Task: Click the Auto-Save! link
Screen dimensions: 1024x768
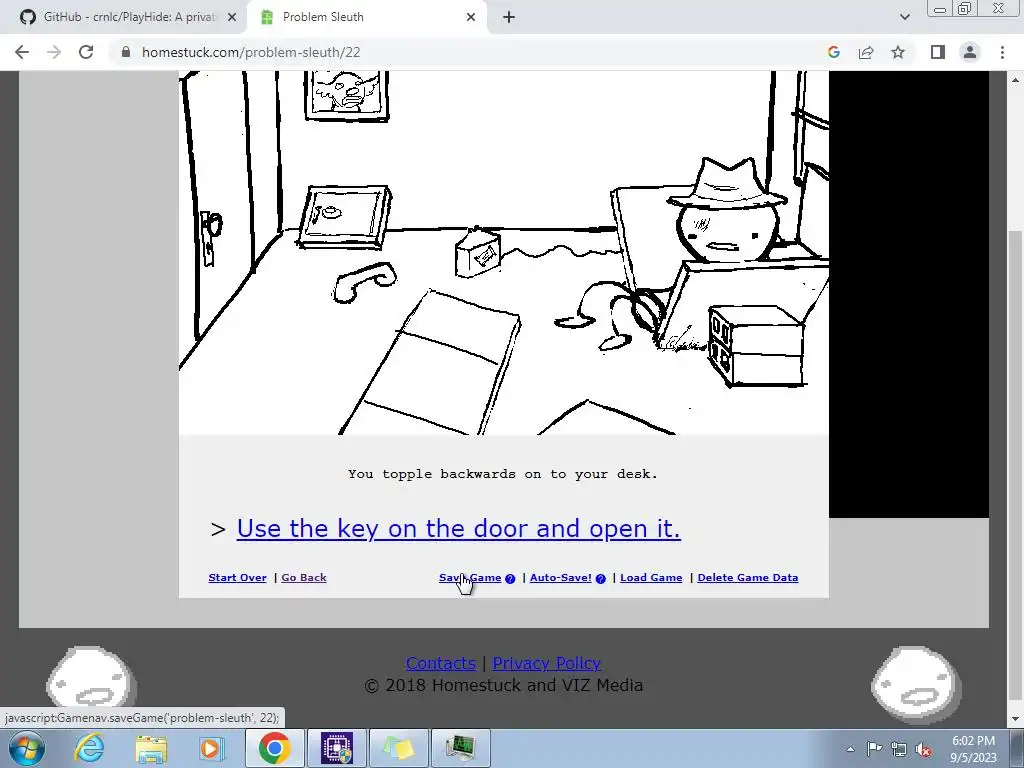Action: [x=560, y=577]
